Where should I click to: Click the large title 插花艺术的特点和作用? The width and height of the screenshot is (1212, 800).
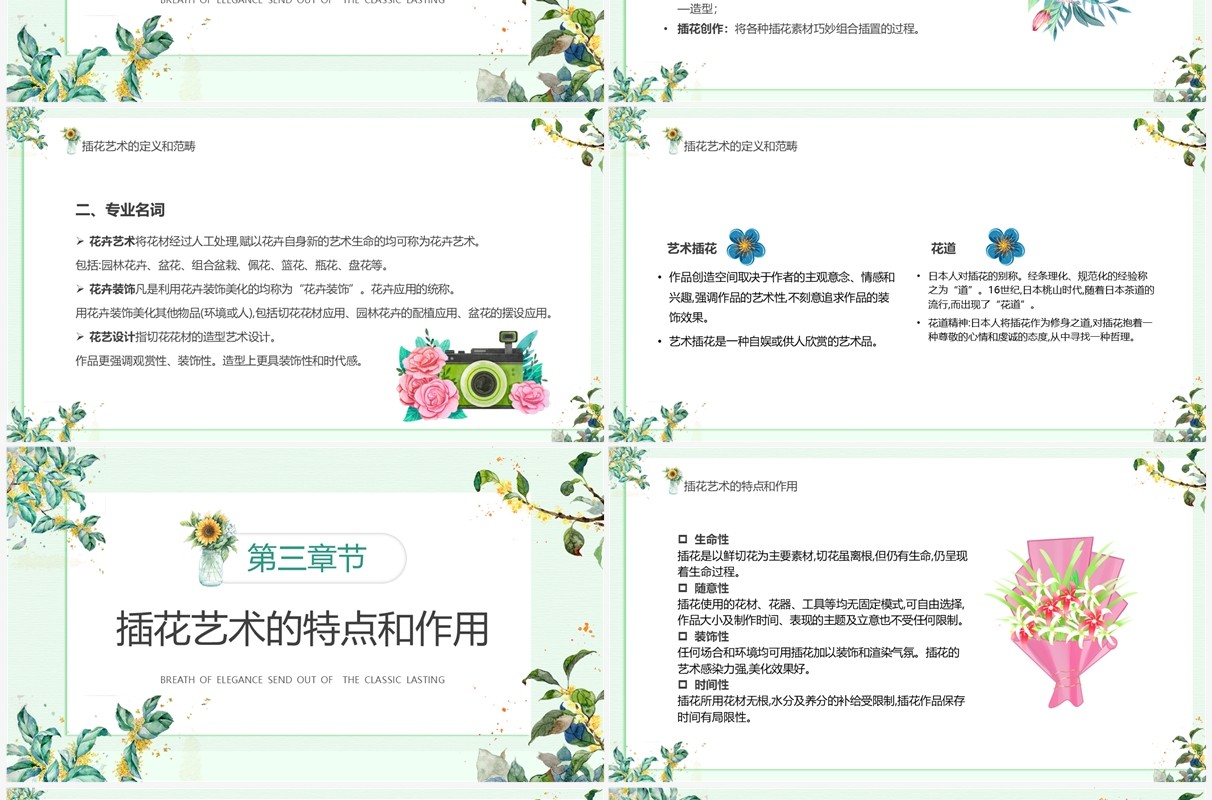(x=302, y=629)
